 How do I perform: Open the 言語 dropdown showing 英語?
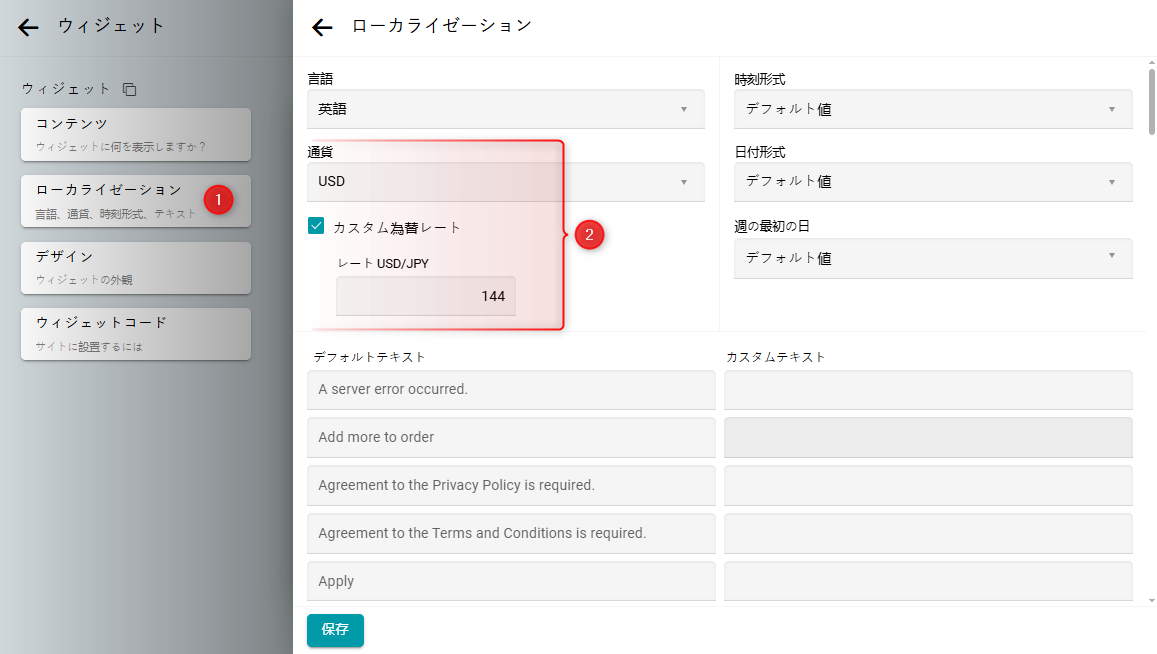point(505,109)
